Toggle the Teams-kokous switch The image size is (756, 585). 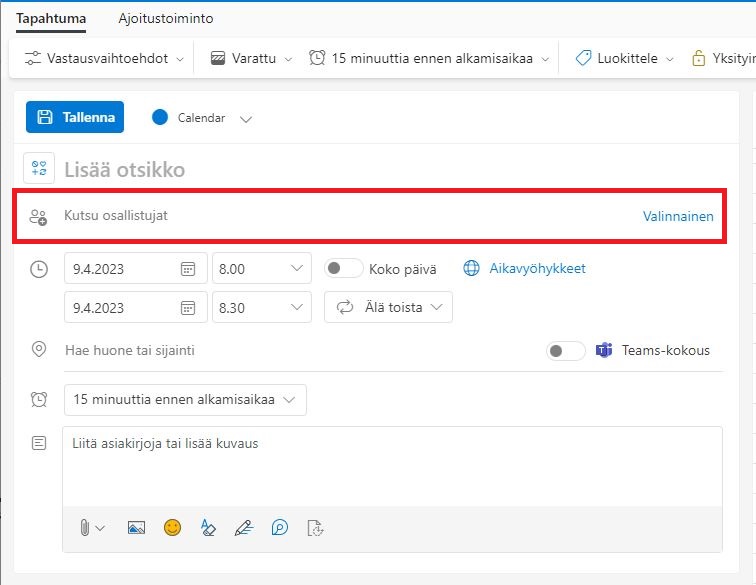pos(565,351)
